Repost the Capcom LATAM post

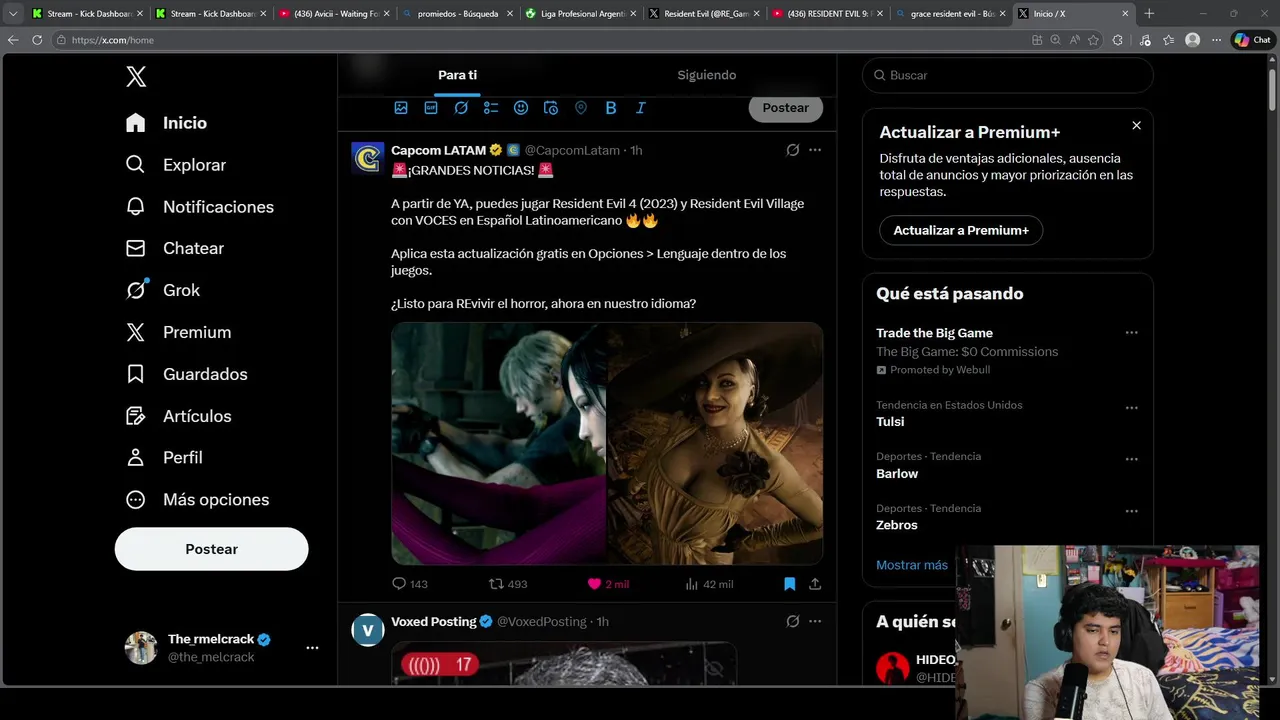[507, 584]
